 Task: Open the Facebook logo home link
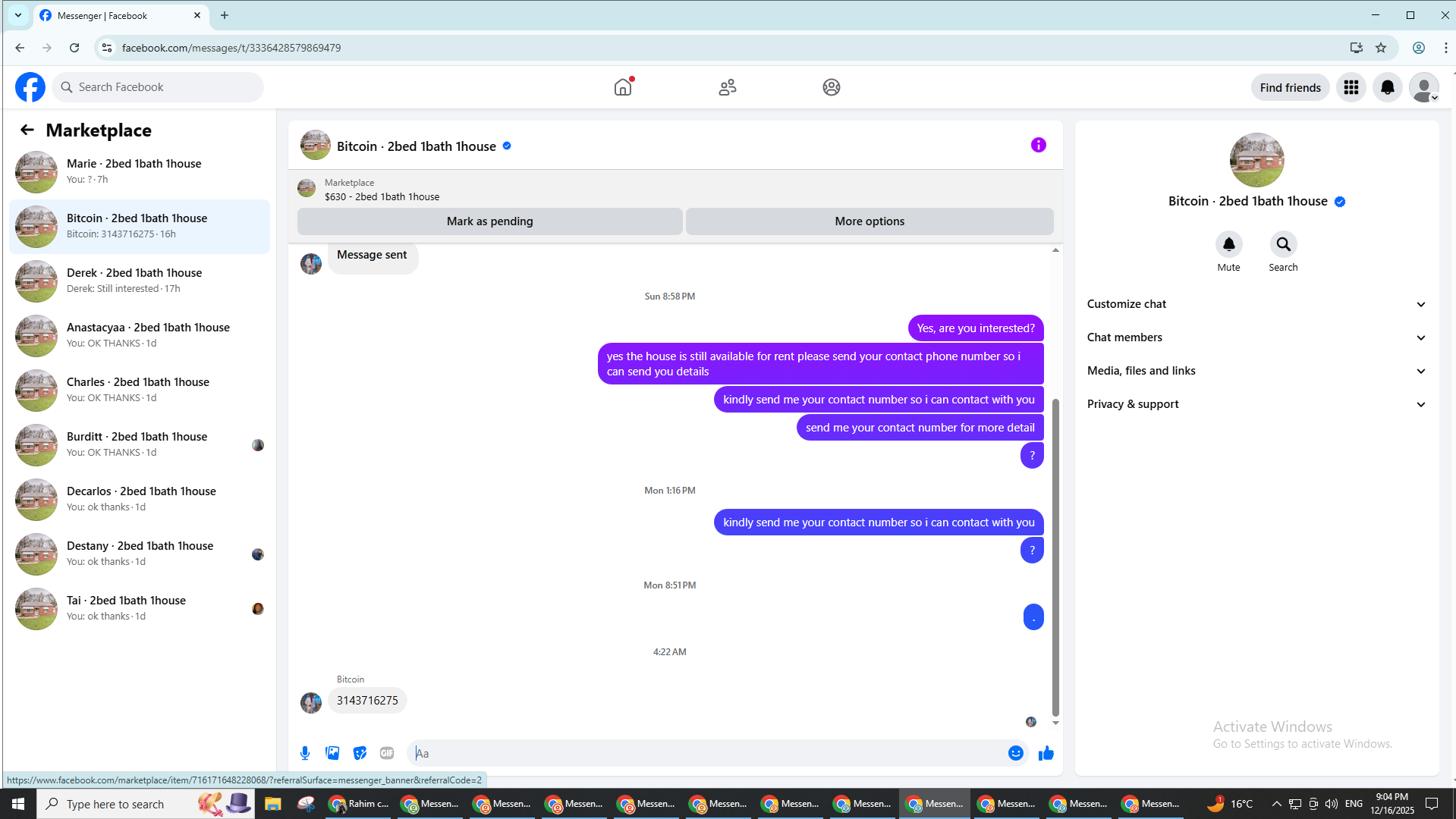(x=30, y=87)
